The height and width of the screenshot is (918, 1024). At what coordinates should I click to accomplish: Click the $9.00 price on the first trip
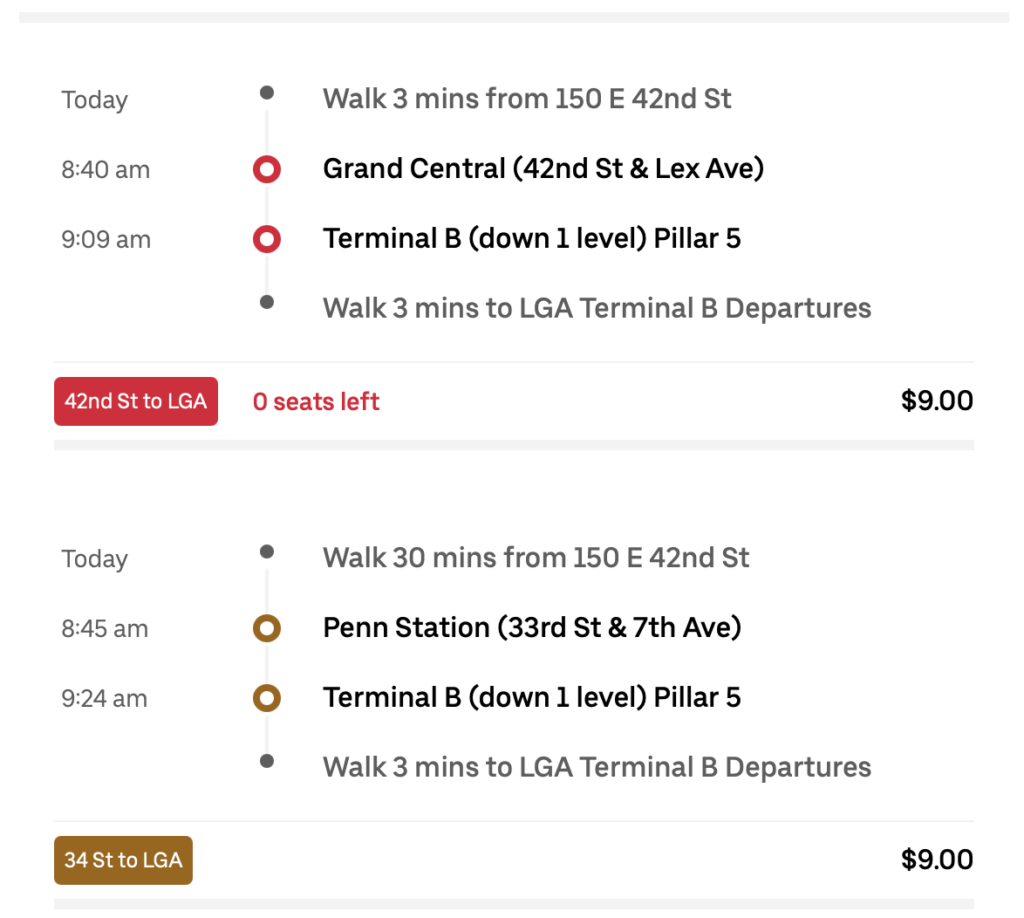[x=938, y=400]
